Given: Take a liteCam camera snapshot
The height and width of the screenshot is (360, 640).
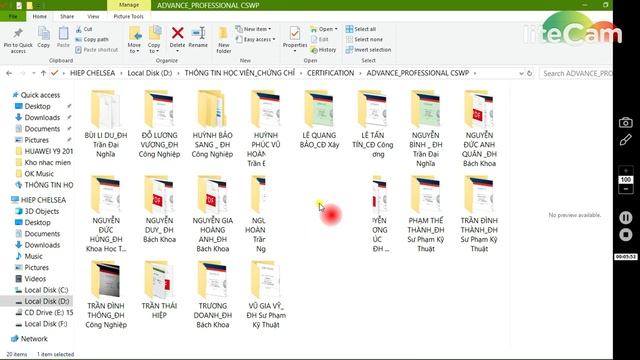Looking at the screenshot, I should coord(625,122).
